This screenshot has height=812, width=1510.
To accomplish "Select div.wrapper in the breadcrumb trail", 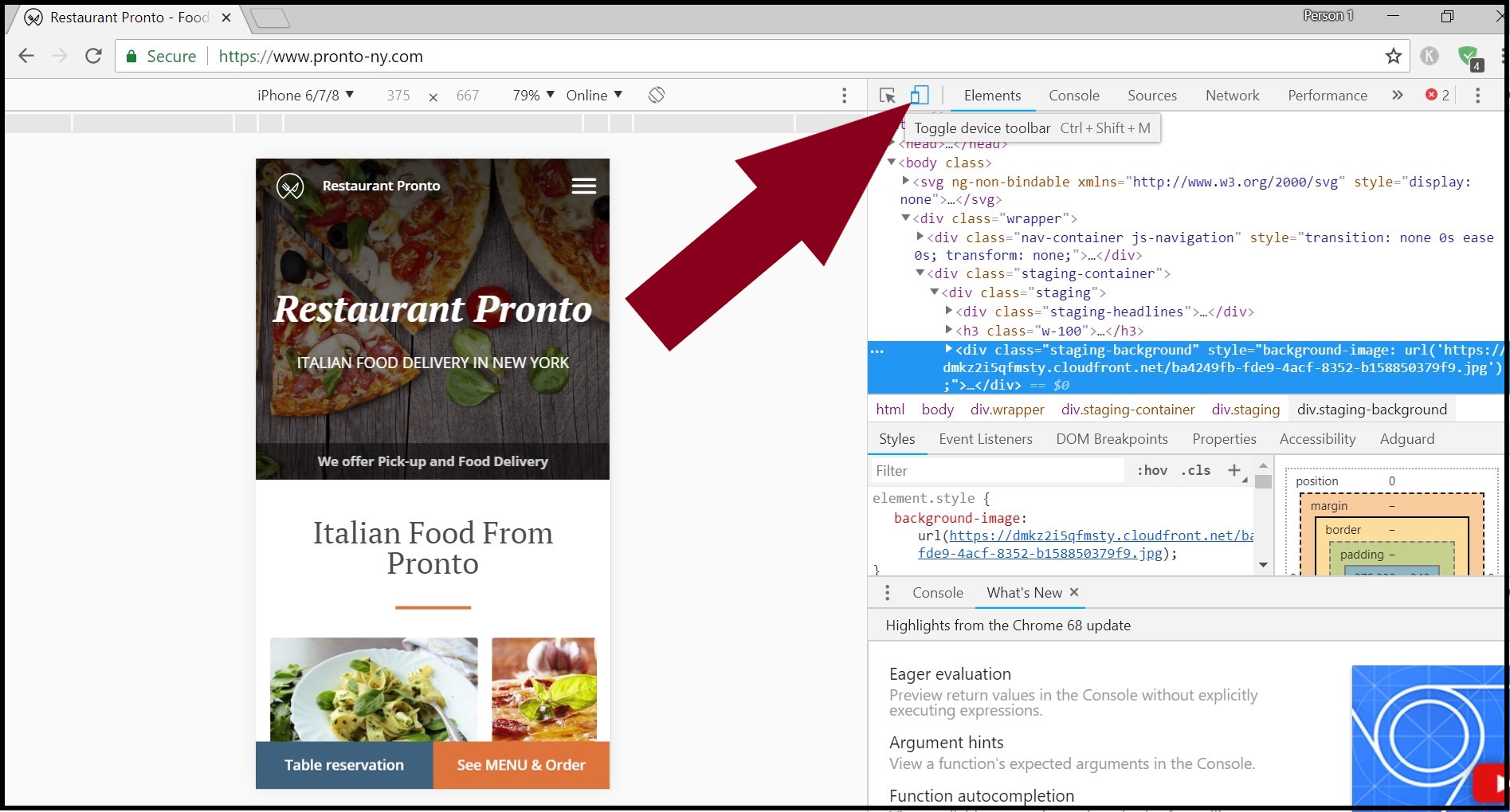I will click(1007, 410).
